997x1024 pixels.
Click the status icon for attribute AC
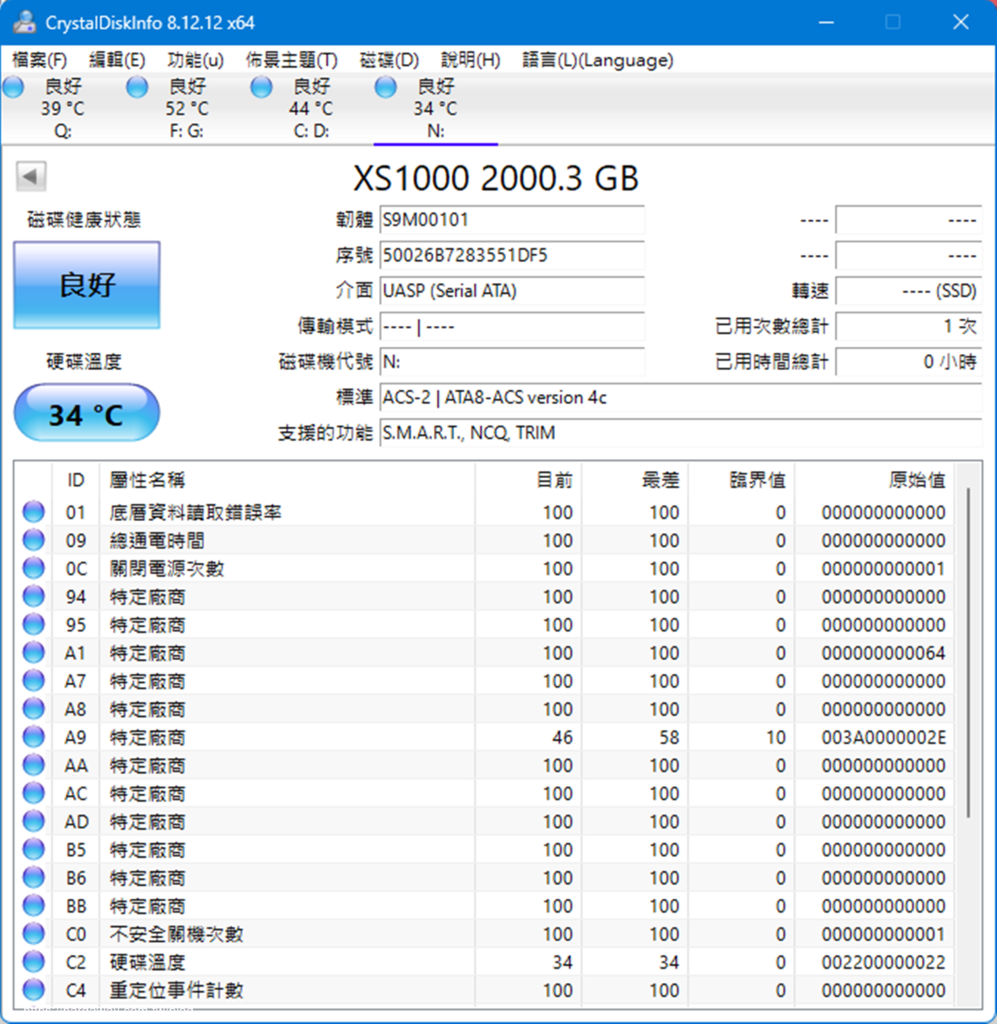coord(33,793)
